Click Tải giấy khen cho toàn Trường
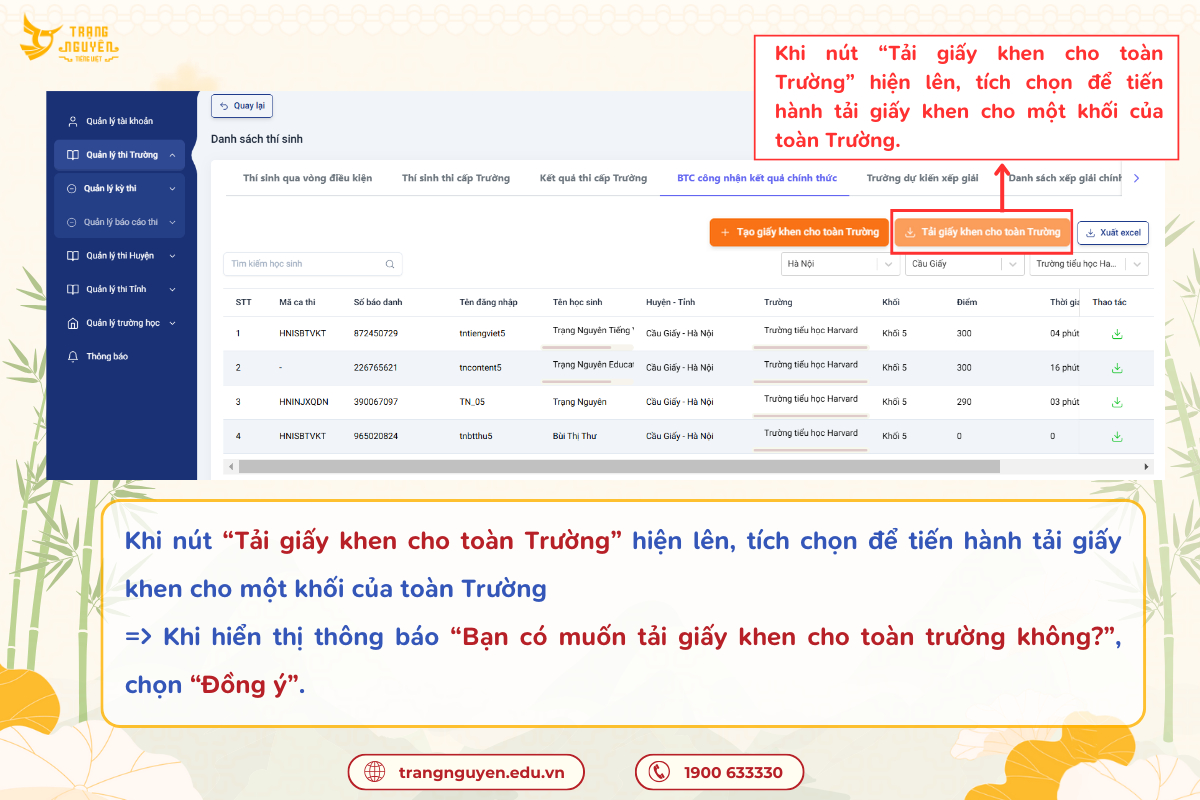Screen dimensions: 1200x800 (x=981, y=232)
